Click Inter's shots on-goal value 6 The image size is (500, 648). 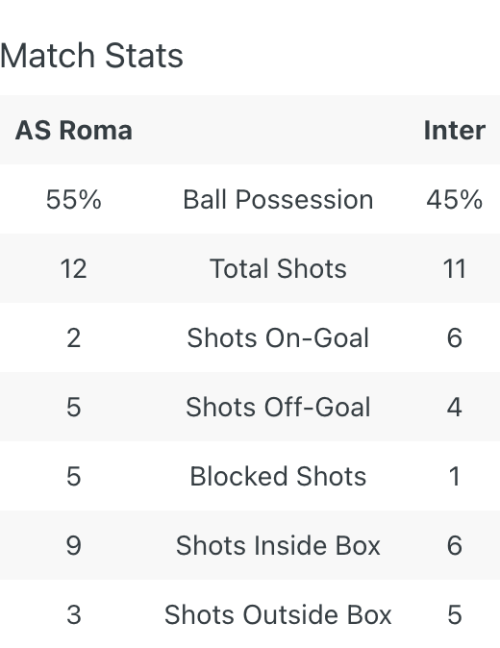click(x=455, y=338)
